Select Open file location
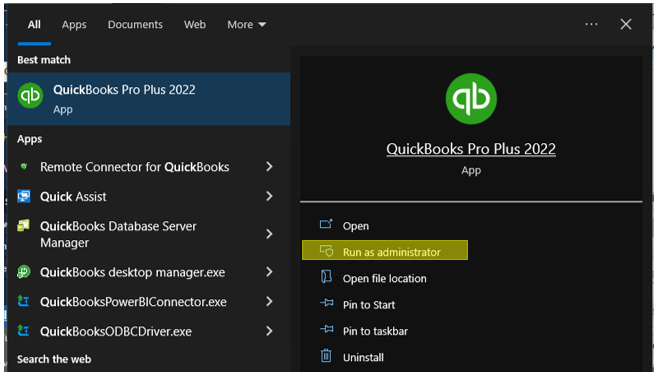 [x=384, y=278]
